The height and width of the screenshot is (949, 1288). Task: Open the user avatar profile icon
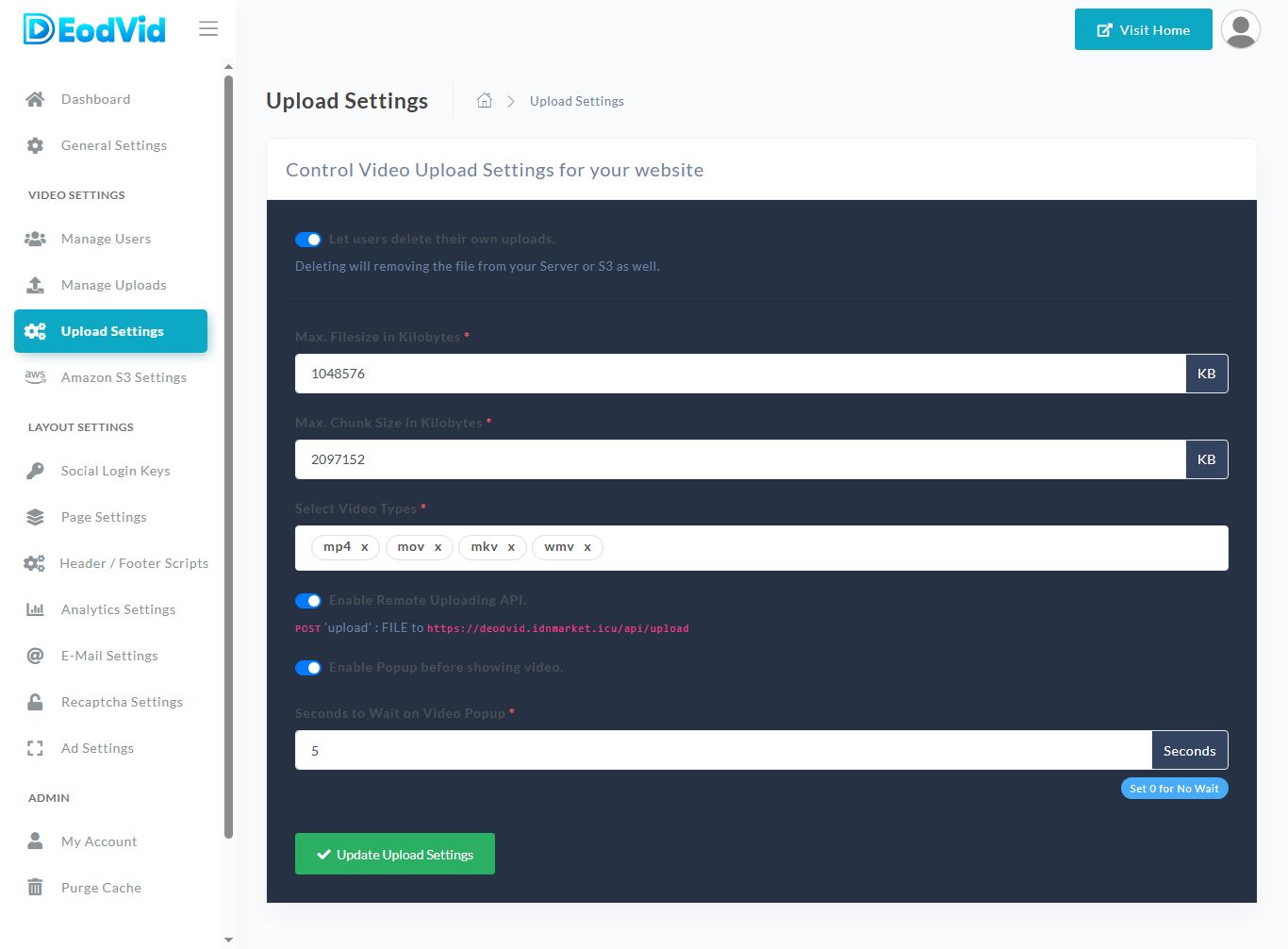1240,29
